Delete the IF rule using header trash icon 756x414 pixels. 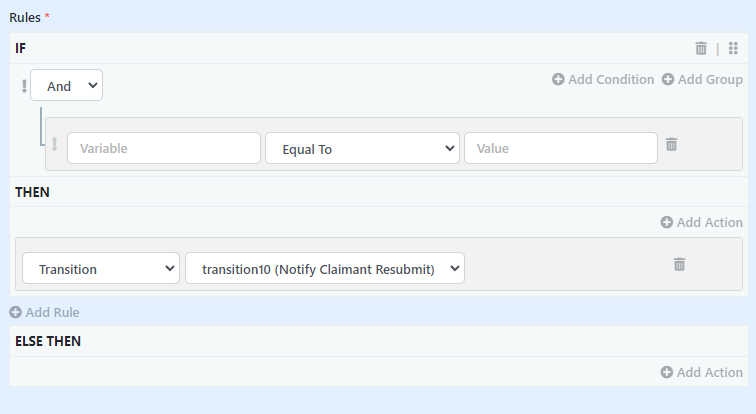[x=701, y=48]
